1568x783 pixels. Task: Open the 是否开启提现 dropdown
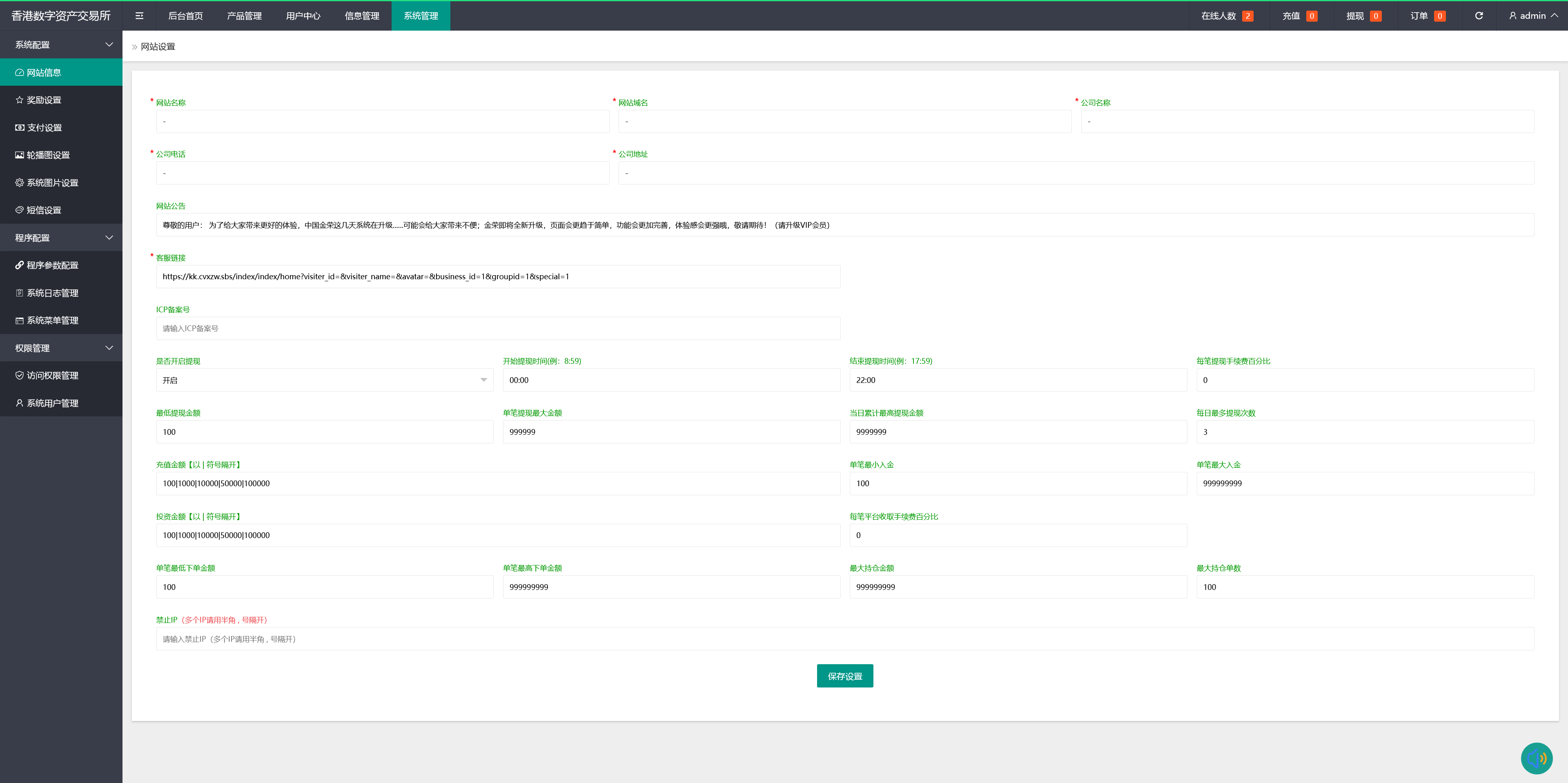point(324,380)
